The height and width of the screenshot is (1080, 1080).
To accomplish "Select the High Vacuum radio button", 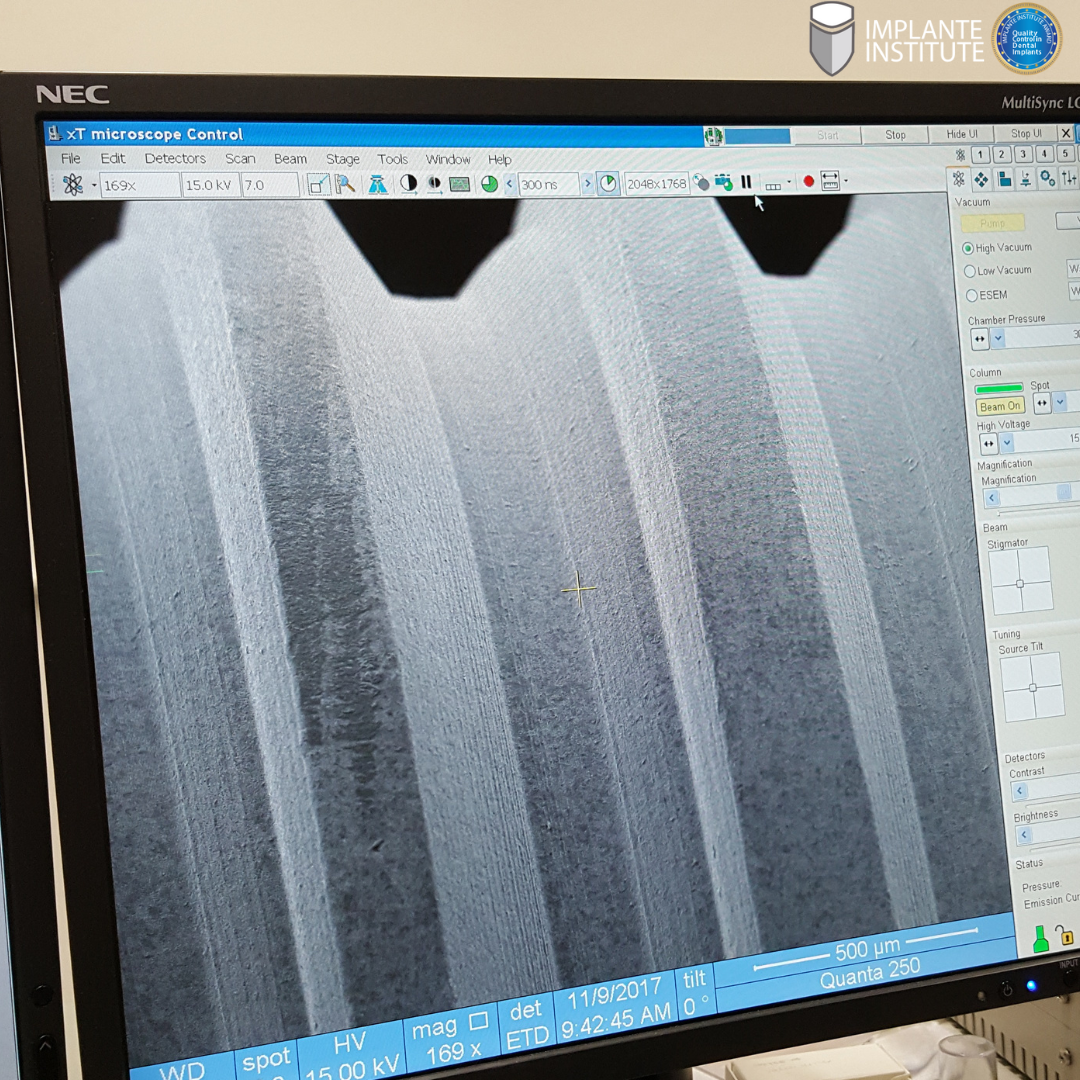I will [967, 248].
